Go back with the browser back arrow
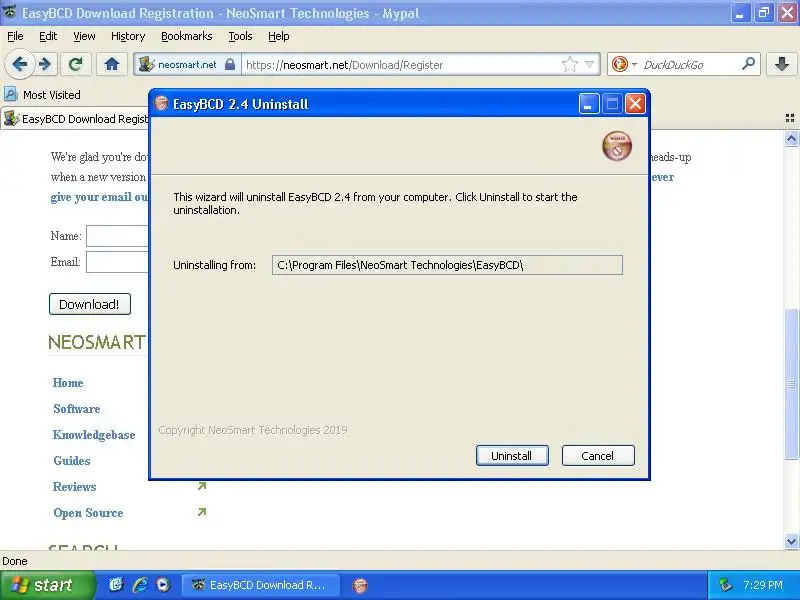The image size is (800, 600). coord(20,64)
